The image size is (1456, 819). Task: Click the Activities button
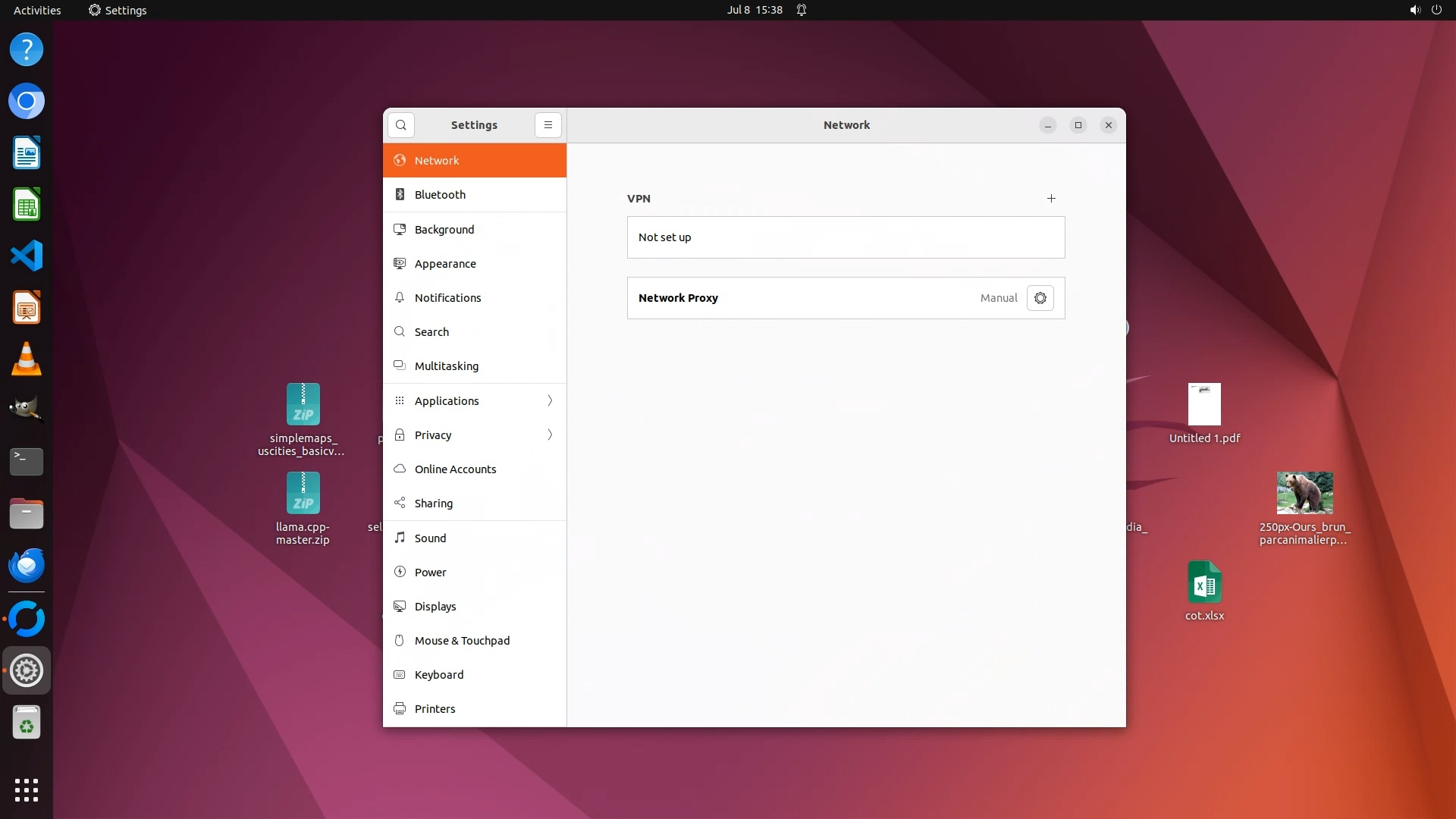tap(37, 10)
